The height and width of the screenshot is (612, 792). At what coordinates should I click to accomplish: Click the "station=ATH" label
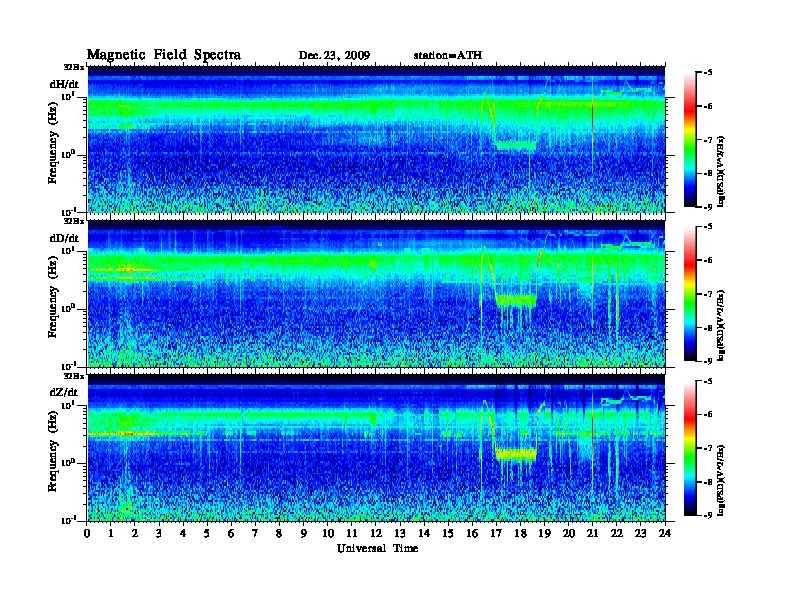pyautogui.click(x=448, y=55)
